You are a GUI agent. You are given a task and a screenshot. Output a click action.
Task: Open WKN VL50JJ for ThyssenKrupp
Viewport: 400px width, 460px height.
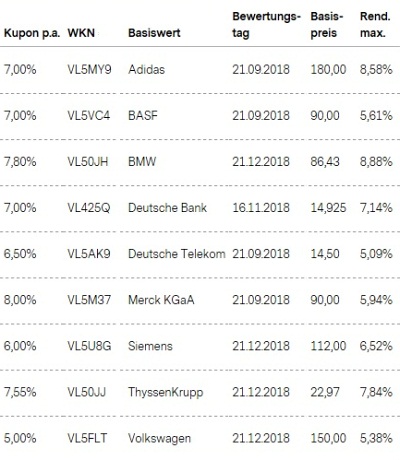[87, 392]
